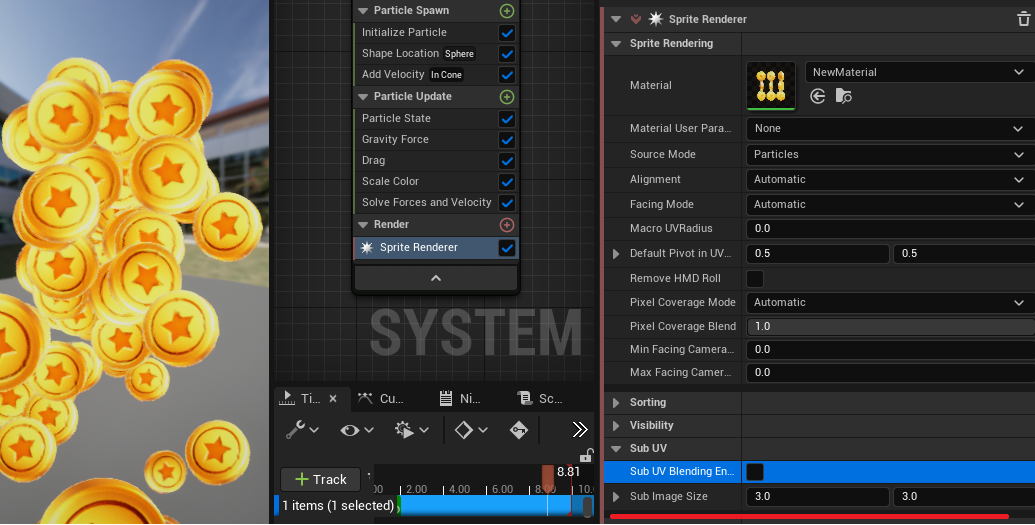This screenshot has width=1035, height=525.
Task: Open the Material User Param None dropdown
Action: 890,129
